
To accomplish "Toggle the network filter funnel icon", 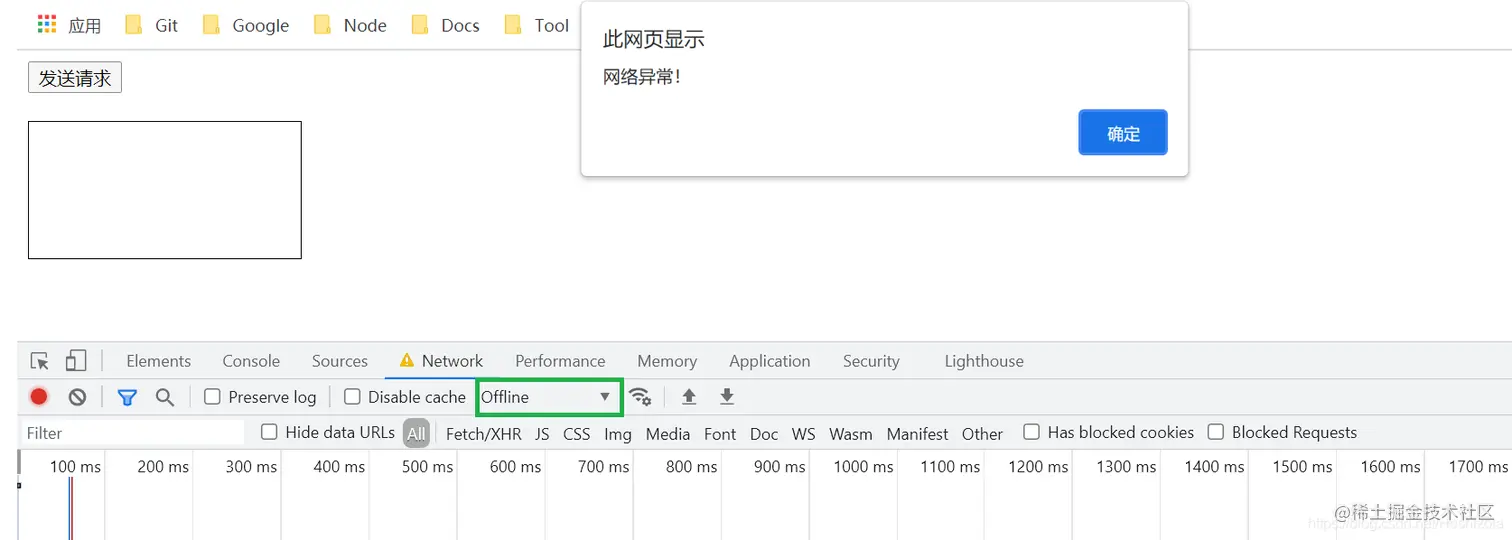I will tap(127, 397).
